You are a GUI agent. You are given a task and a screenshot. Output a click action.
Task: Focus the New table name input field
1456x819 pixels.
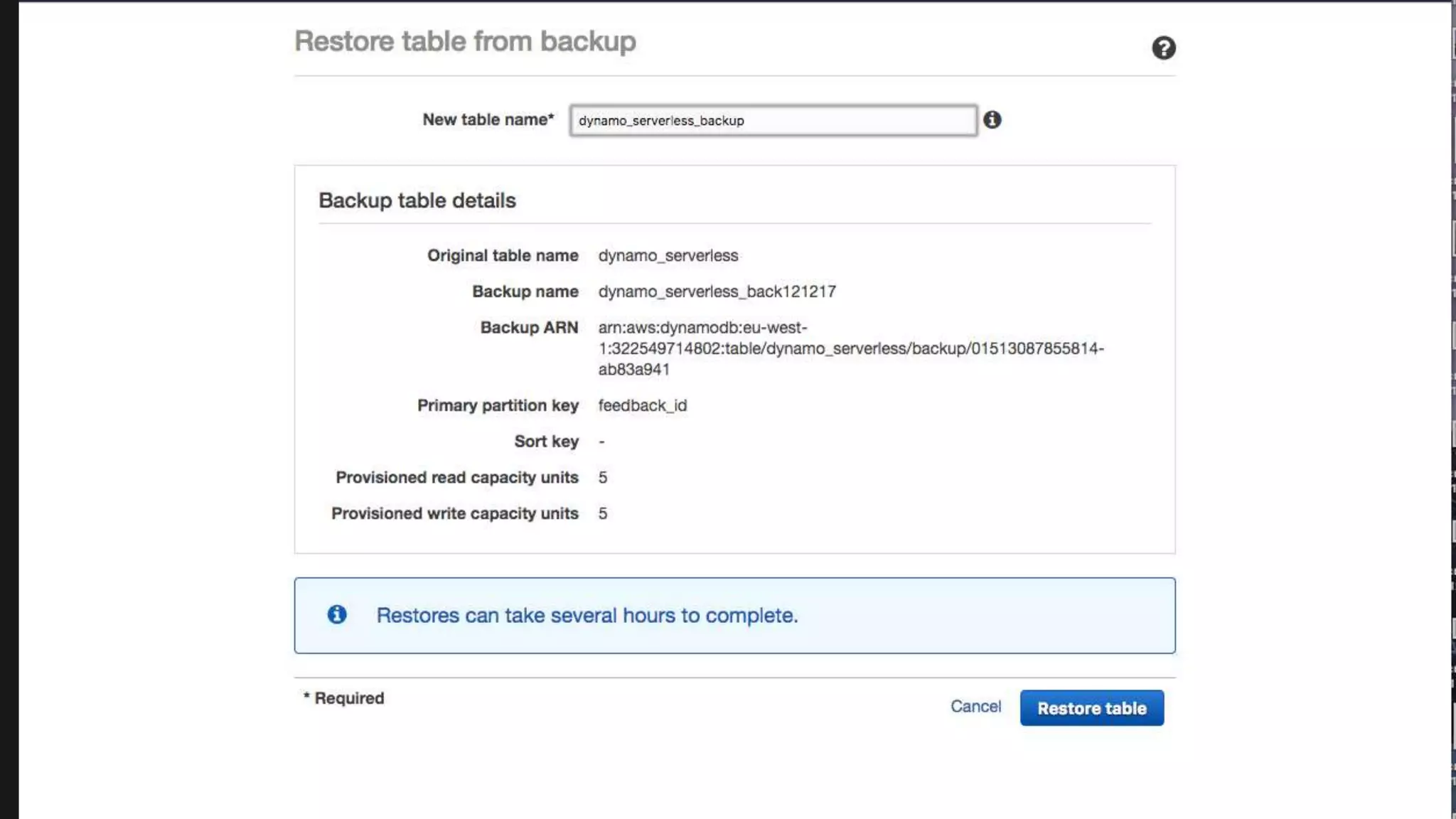(772, 120)
